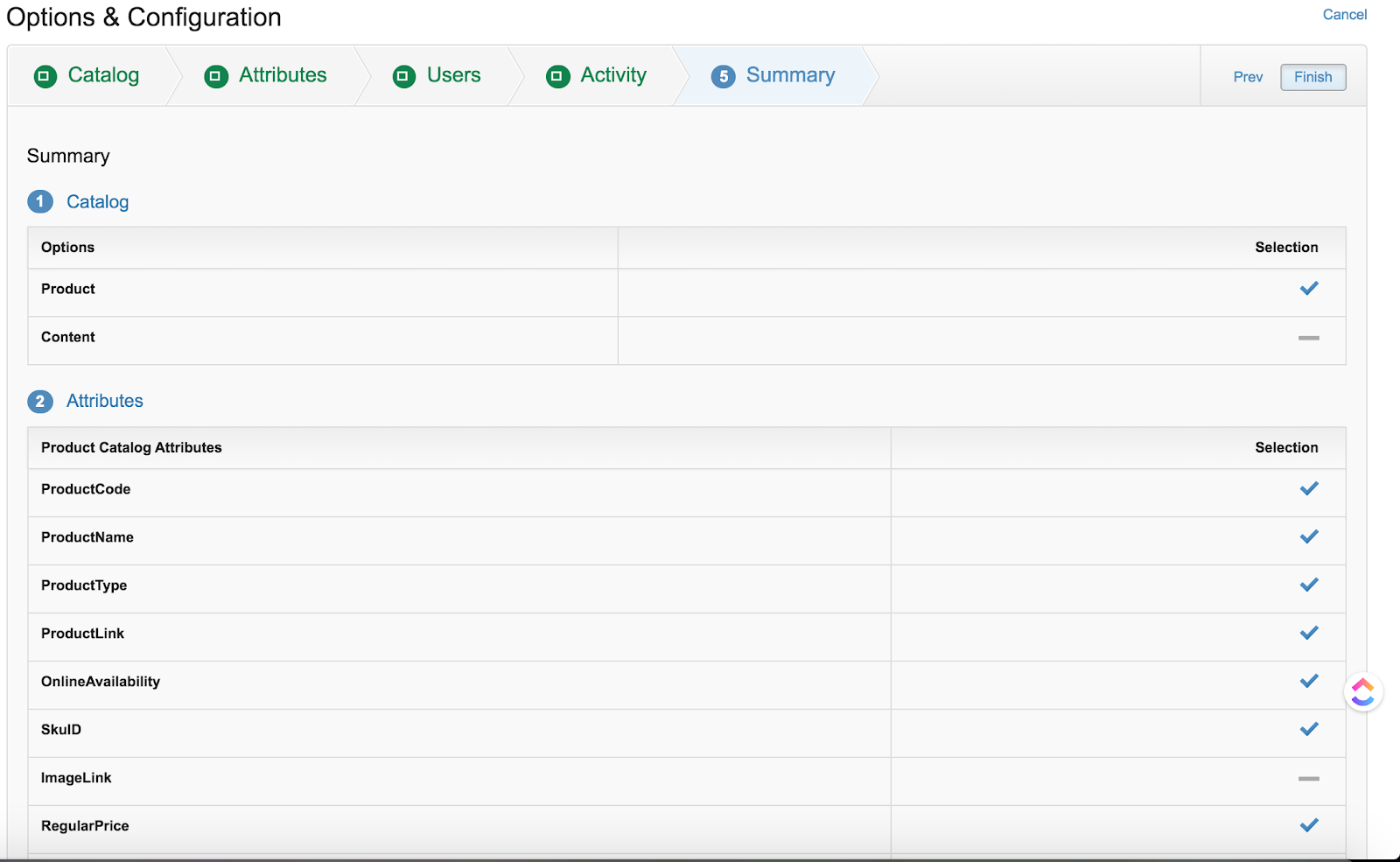
Task: Click the Finish button
Action: pyautogui.click(x=1312, y=77)
